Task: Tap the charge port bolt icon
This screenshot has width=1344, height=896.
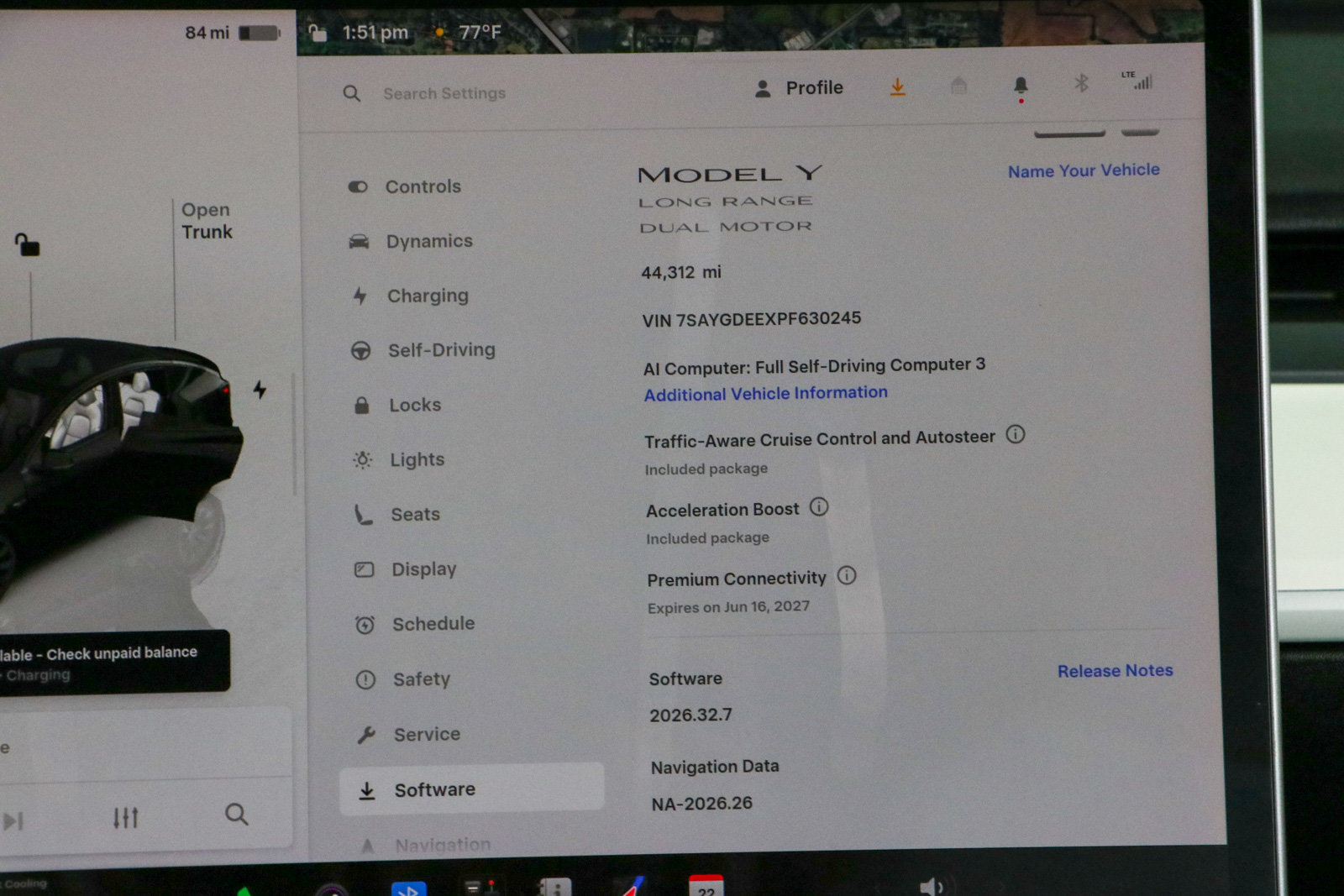Action: point(260,390)
